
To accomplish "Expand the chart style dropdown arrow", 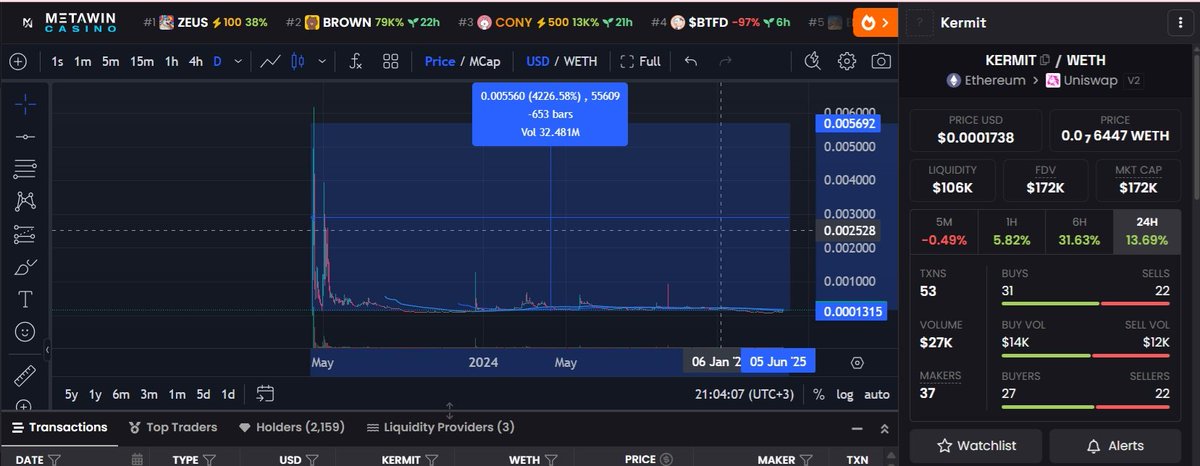I will tap(322, 61).
